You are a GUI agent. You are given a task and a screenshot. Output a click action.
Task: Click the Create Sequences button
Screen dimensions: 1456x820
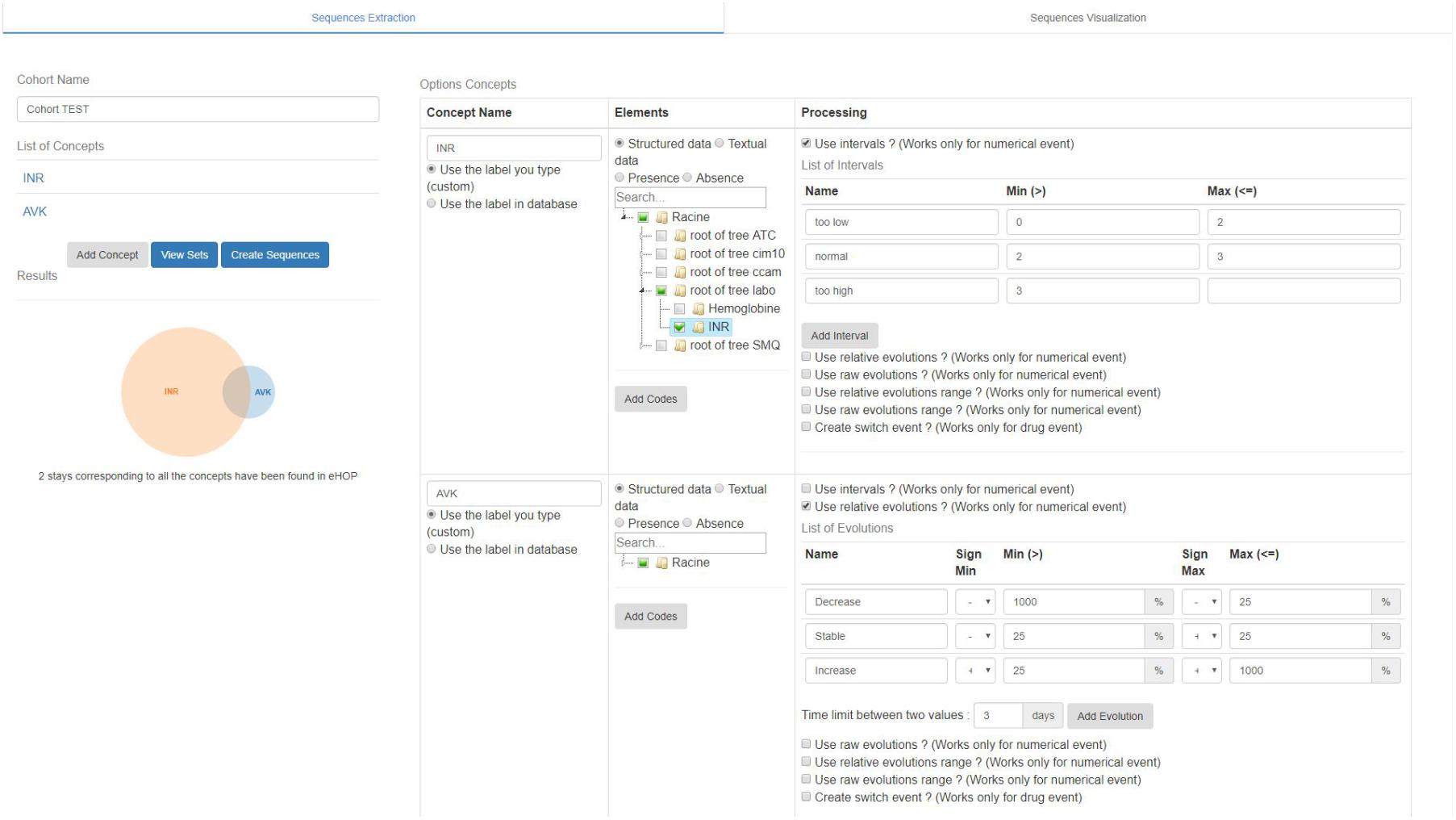pyautogui.click(x=274, y=255)
